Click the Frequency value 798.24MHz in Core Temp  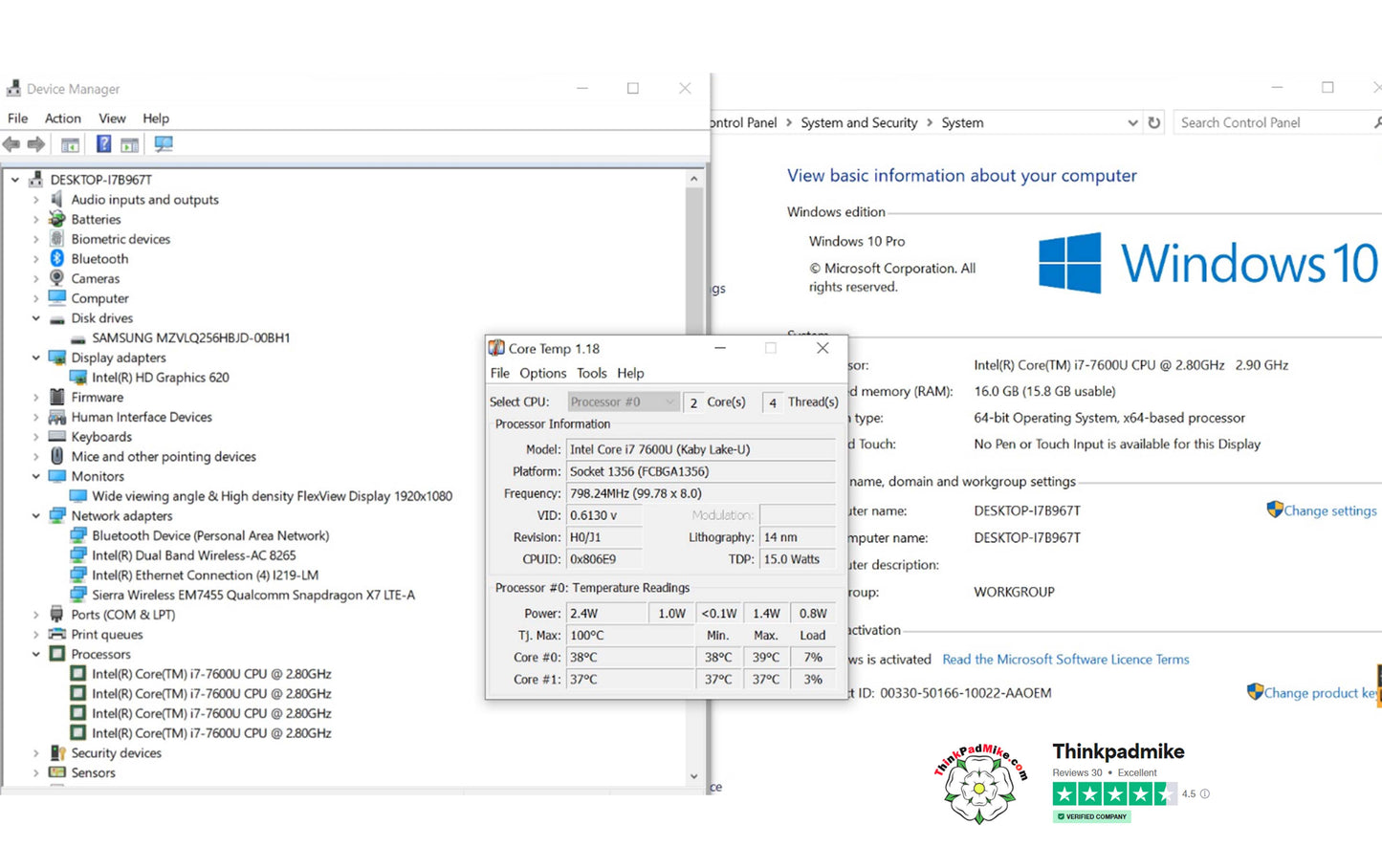[x=701, y=493]
